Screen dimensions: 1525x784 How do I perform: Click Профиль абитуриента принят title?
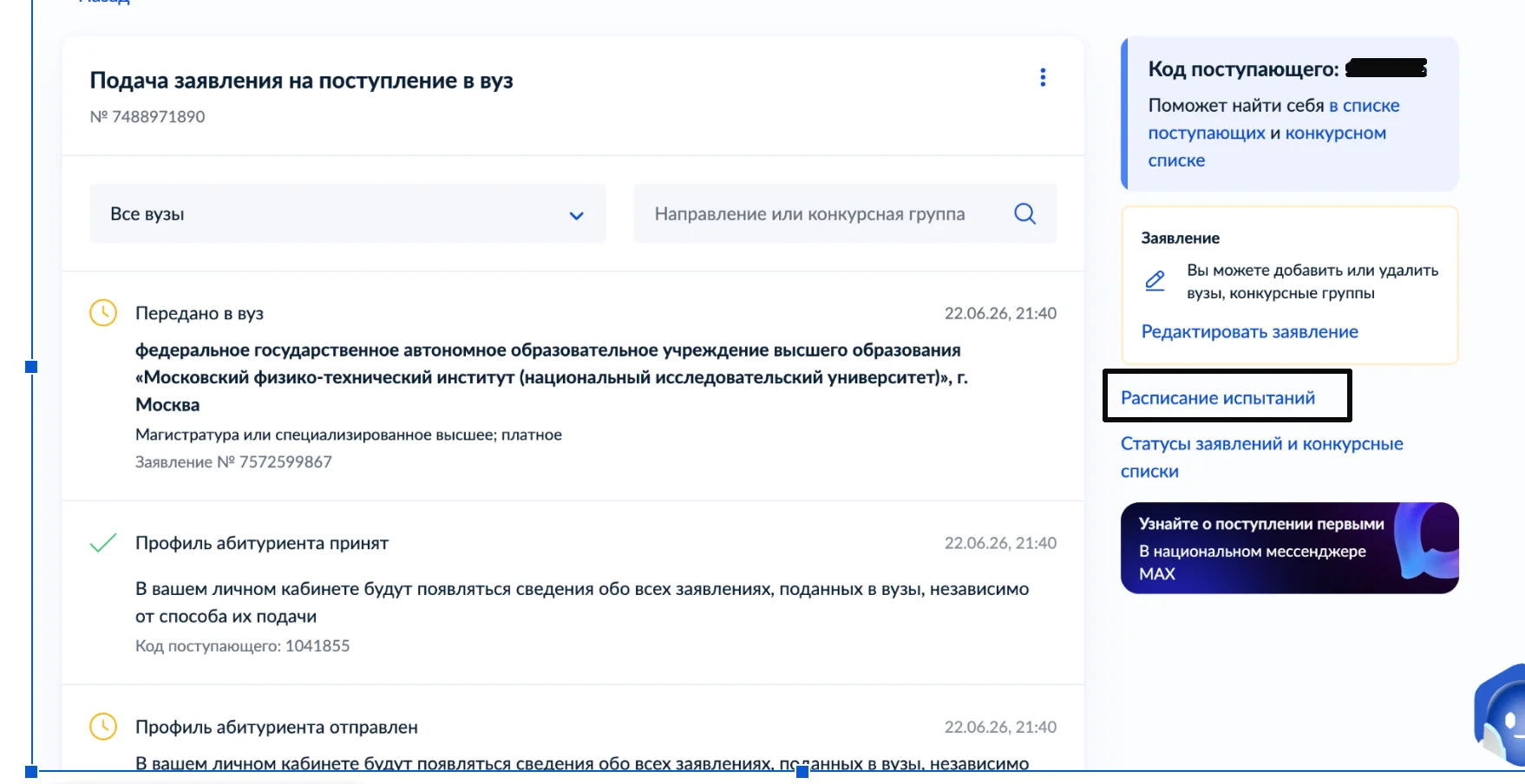[262, 543]
